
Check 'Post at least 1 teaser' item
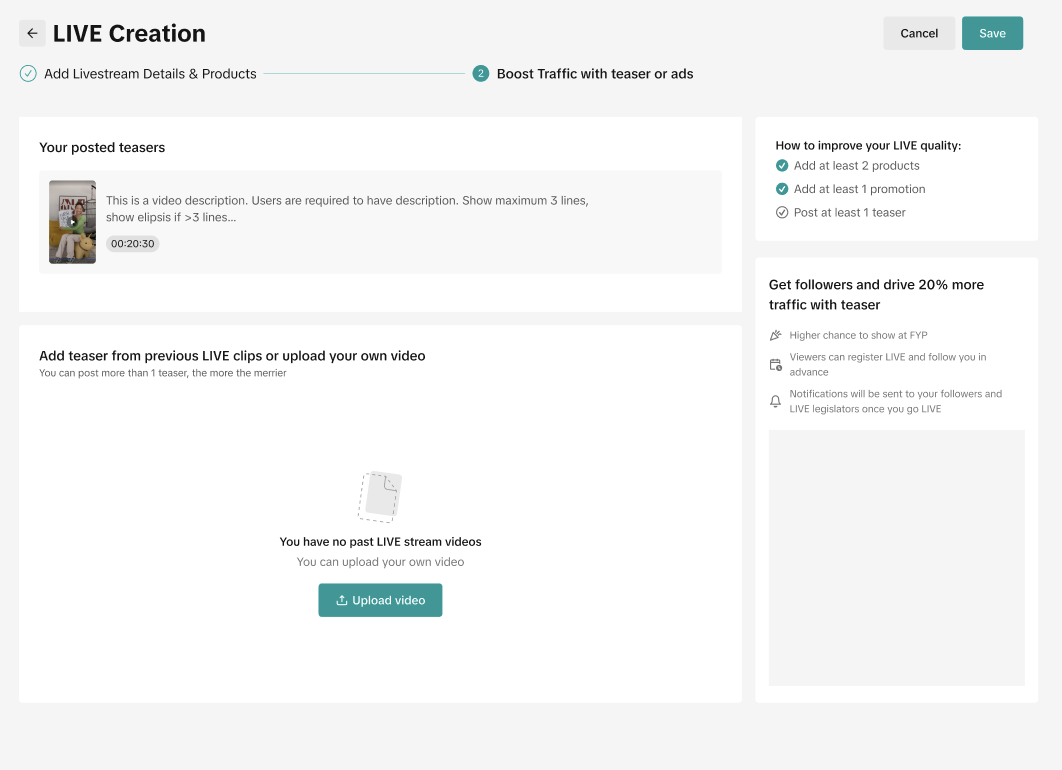pos(782,212)
